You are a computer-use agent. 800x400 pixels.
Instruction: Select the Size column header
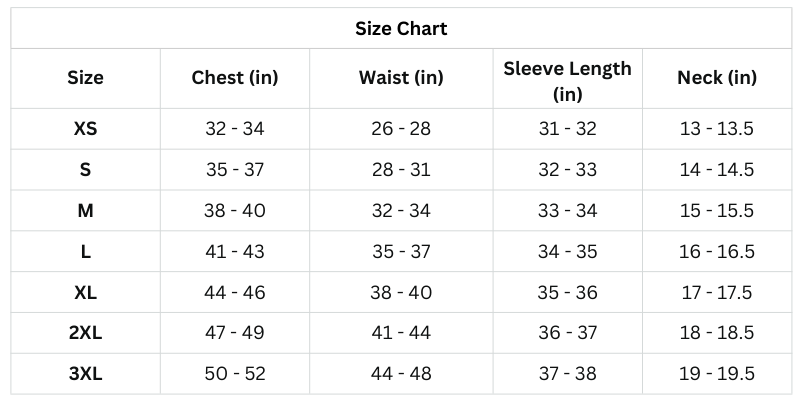[x=85, y=77]
